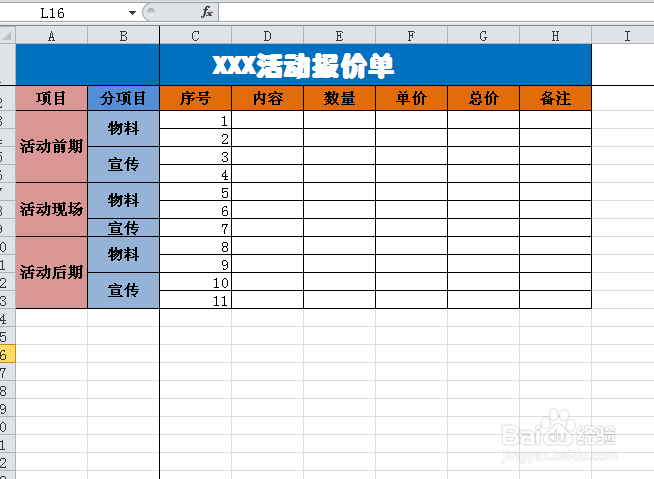Click the cell with sequence number 11

[196, 300]
